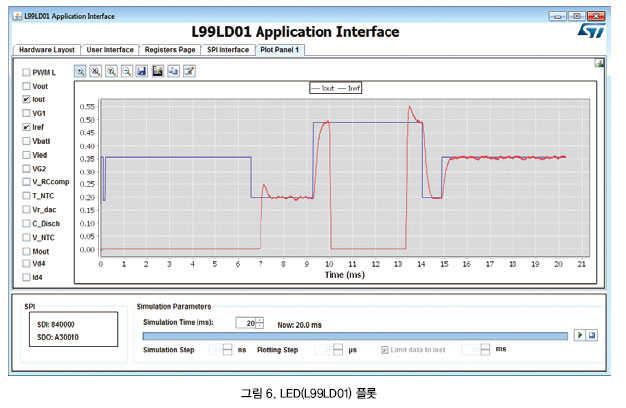The width and height of the screenshot is (626, 408).
Task: Enable the Vr_dac signal checkbox
Action: coord(26,209)
